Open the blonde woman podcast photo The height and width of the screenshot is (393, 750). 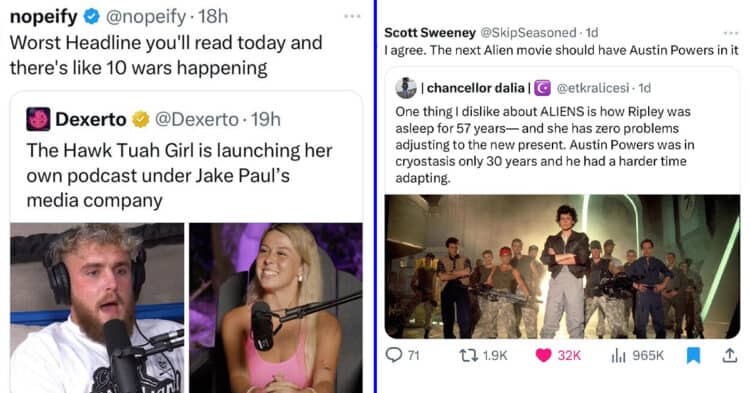[x=276, y=308]
